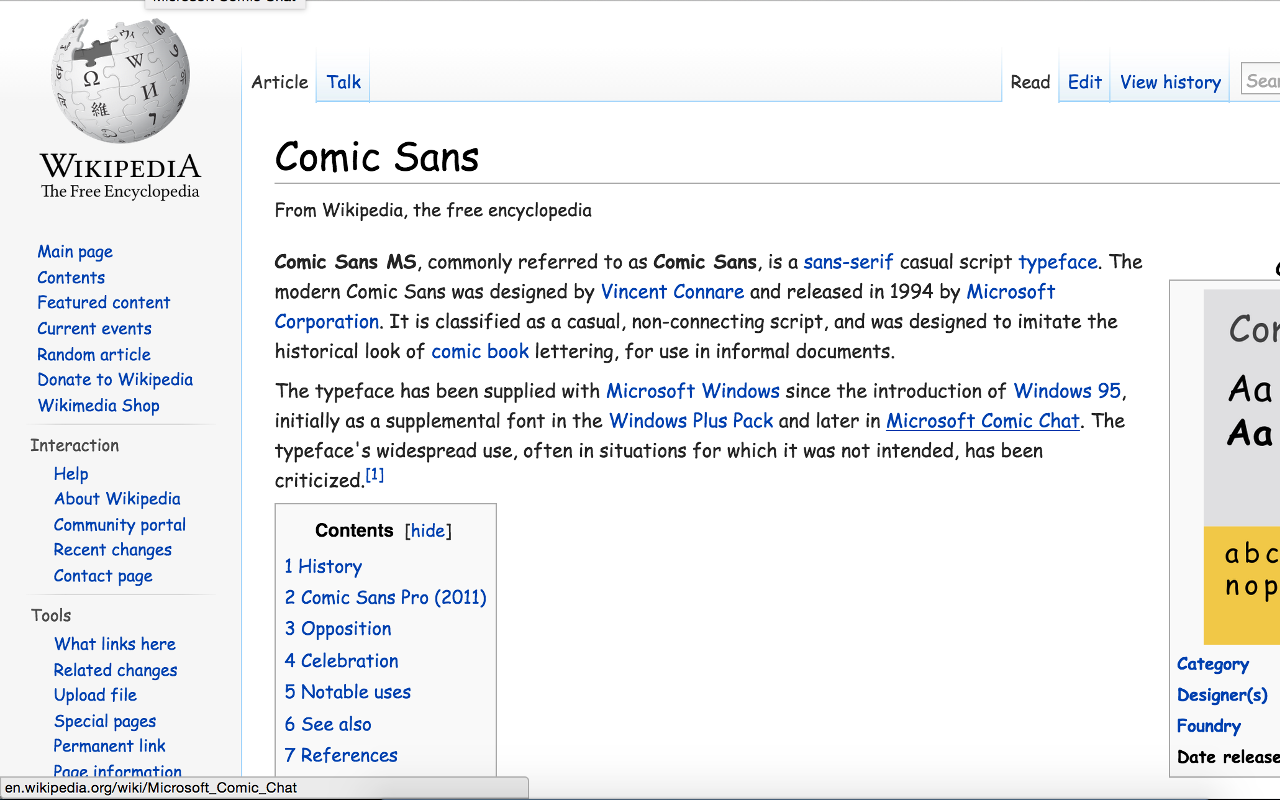Open the Upload file link
1280x800 pixels.
pos(95,695)
